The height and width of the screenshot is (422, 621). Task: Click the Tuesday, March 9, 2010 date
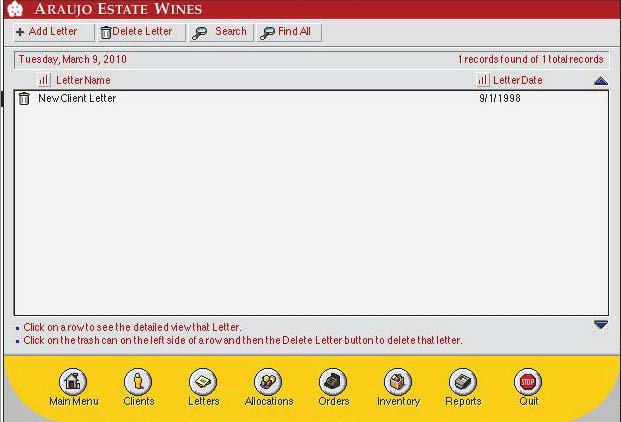[72, 59]
